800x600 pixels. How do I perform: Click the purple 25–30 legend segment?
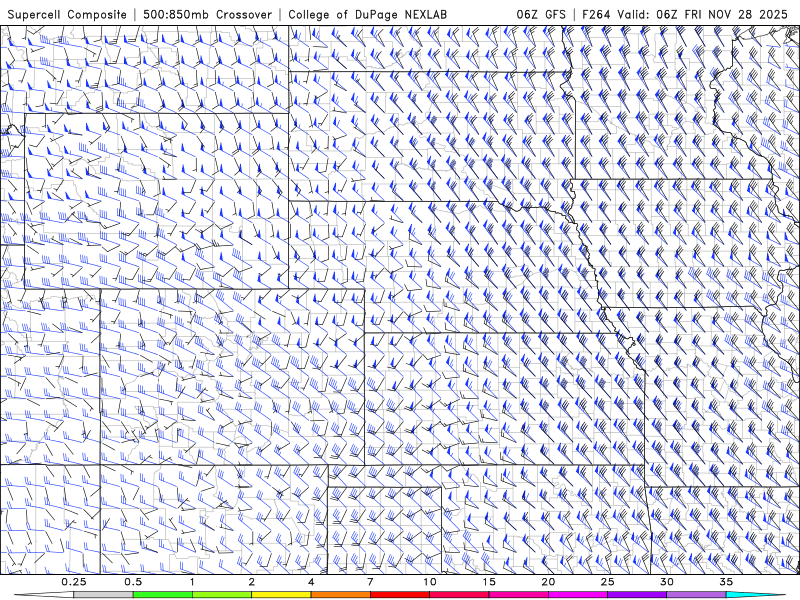[x=637, y=595]
